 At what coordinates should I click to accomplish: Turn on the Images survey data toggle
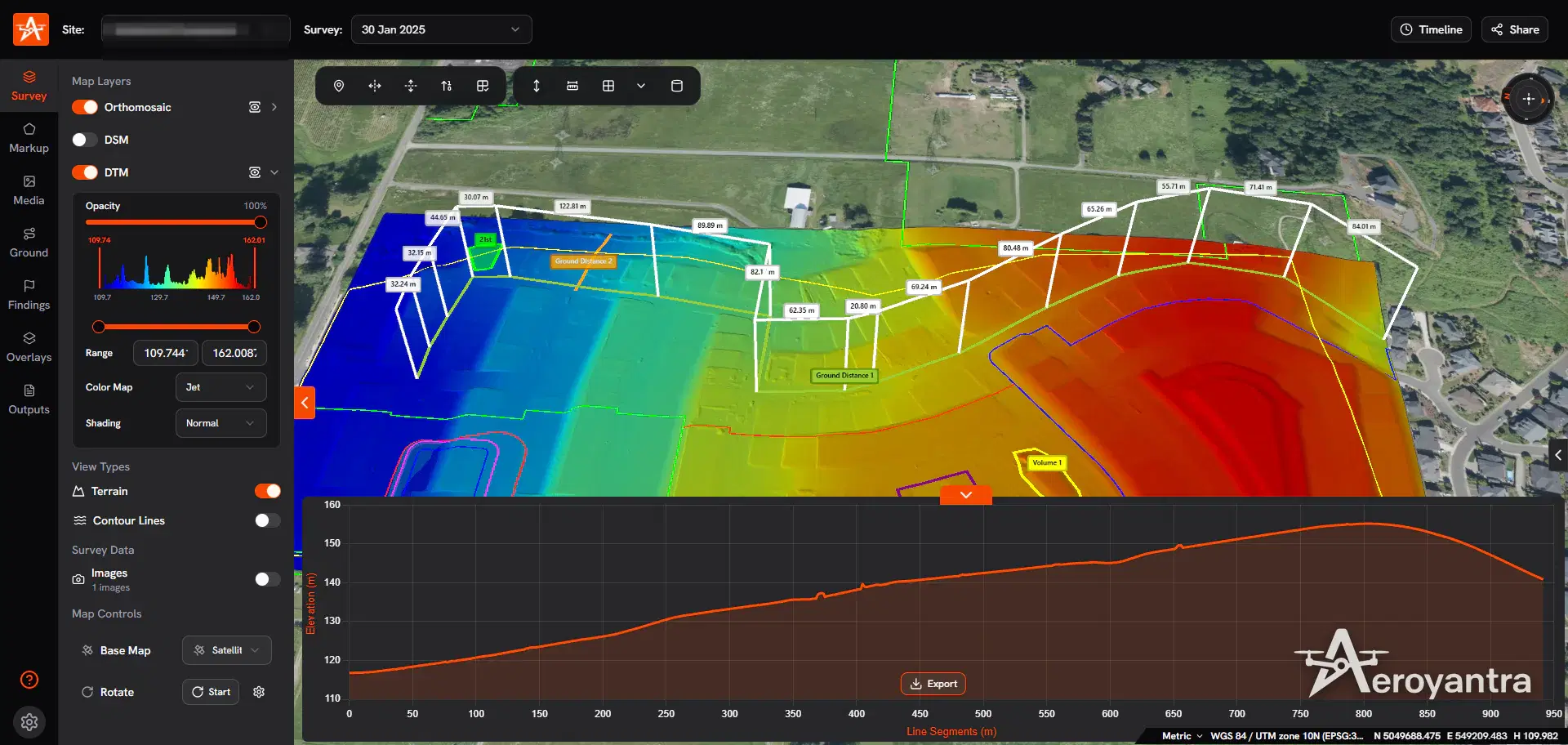click(x=268, y=579)
